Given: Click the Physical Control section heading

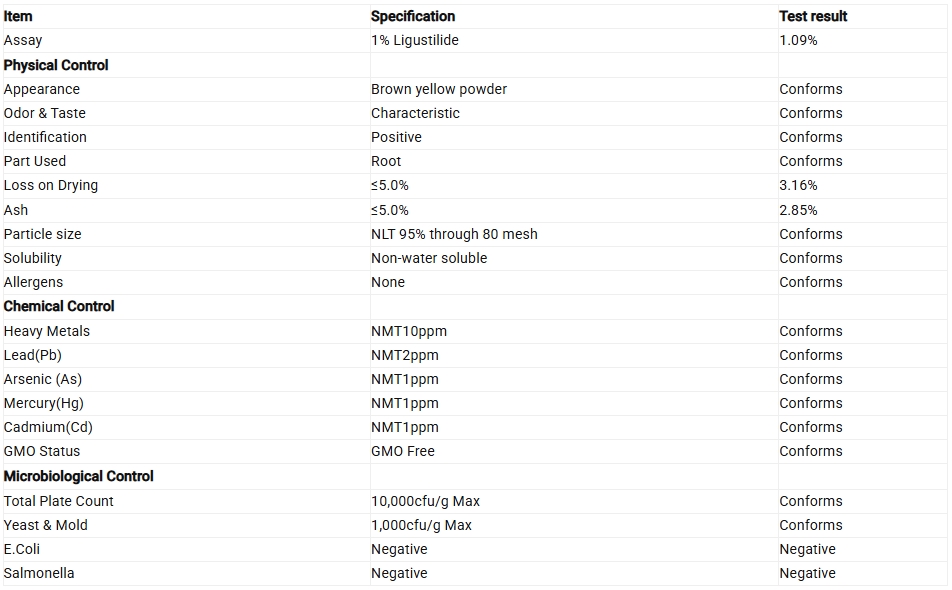Looking at the screenshot, I should tap(56, 65).
